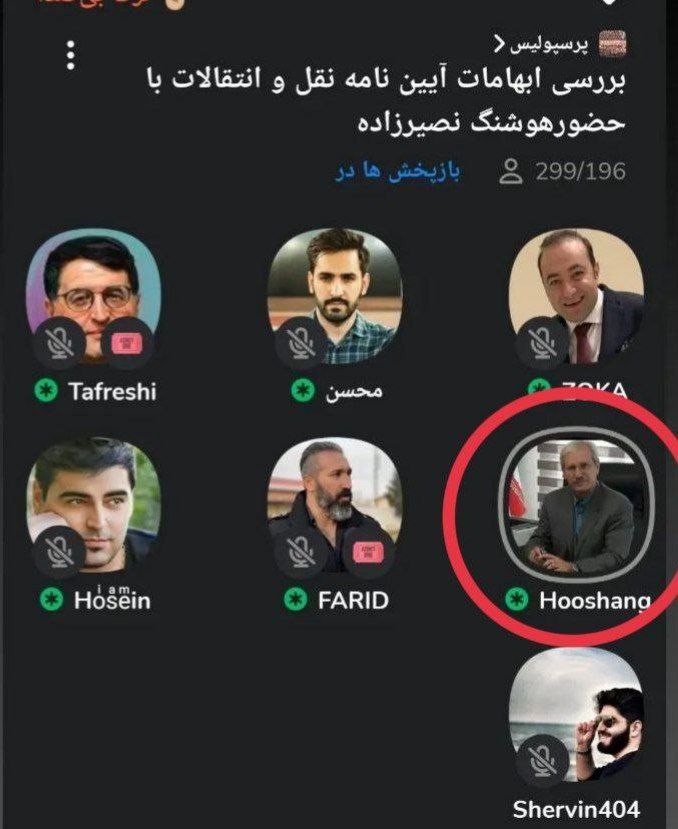The image size is (678, 829).
Task: Open the three-dot room options menu
Action: click(70, 56)
